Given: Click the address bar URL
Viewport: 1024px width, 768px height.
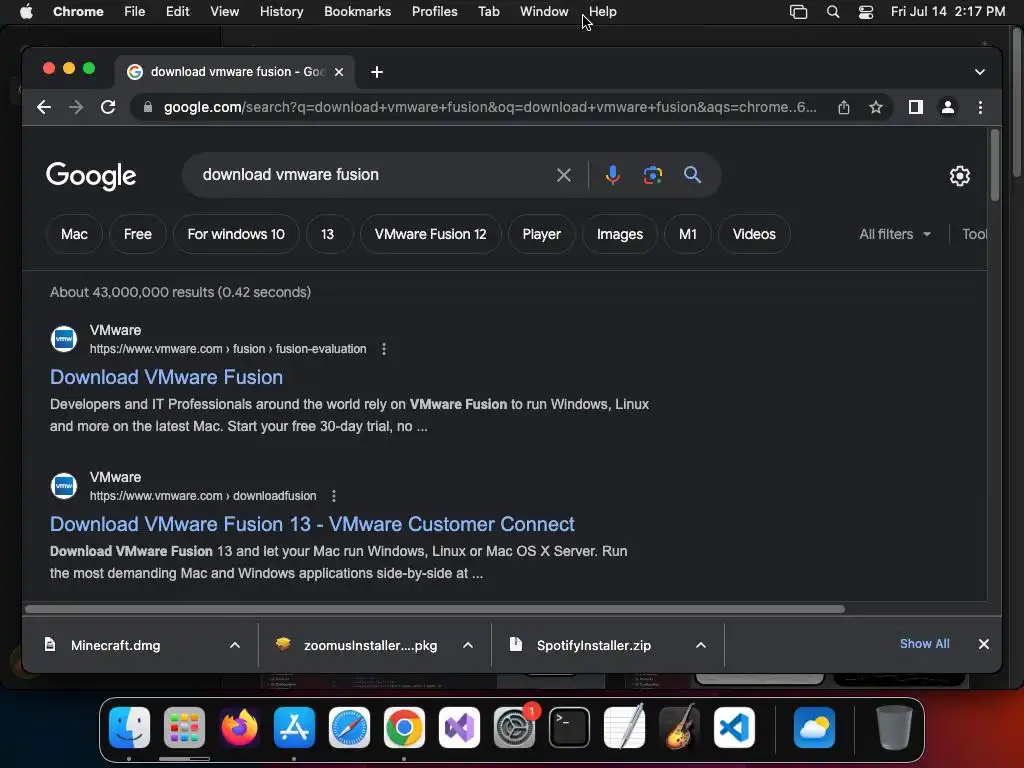Looking at the screenshot, I should pyautogui.click(x=490, y=107).
